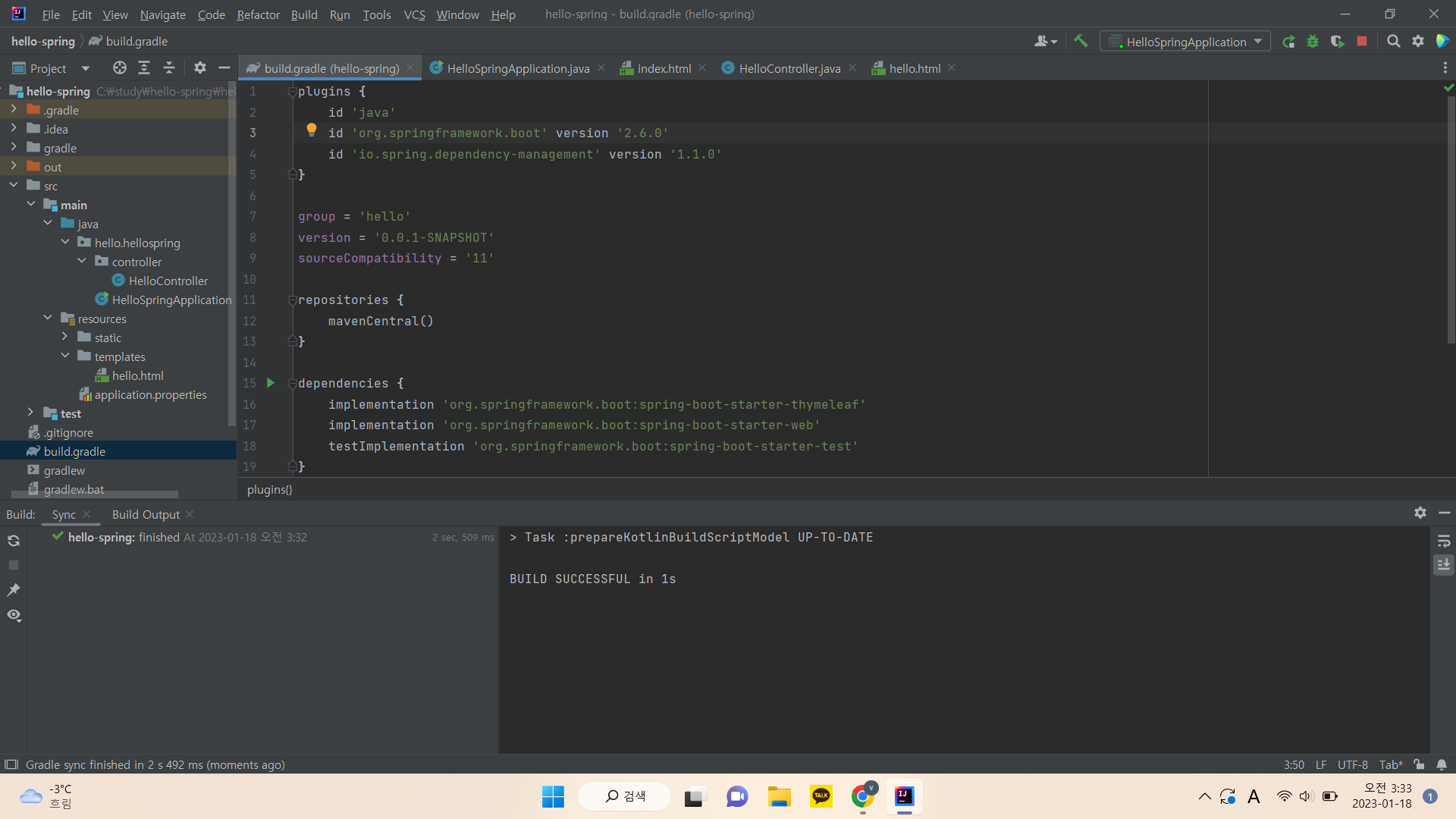Screen dimensions: 1456x819
Task: Expand the .idea folder
Action: coord(14,128)
